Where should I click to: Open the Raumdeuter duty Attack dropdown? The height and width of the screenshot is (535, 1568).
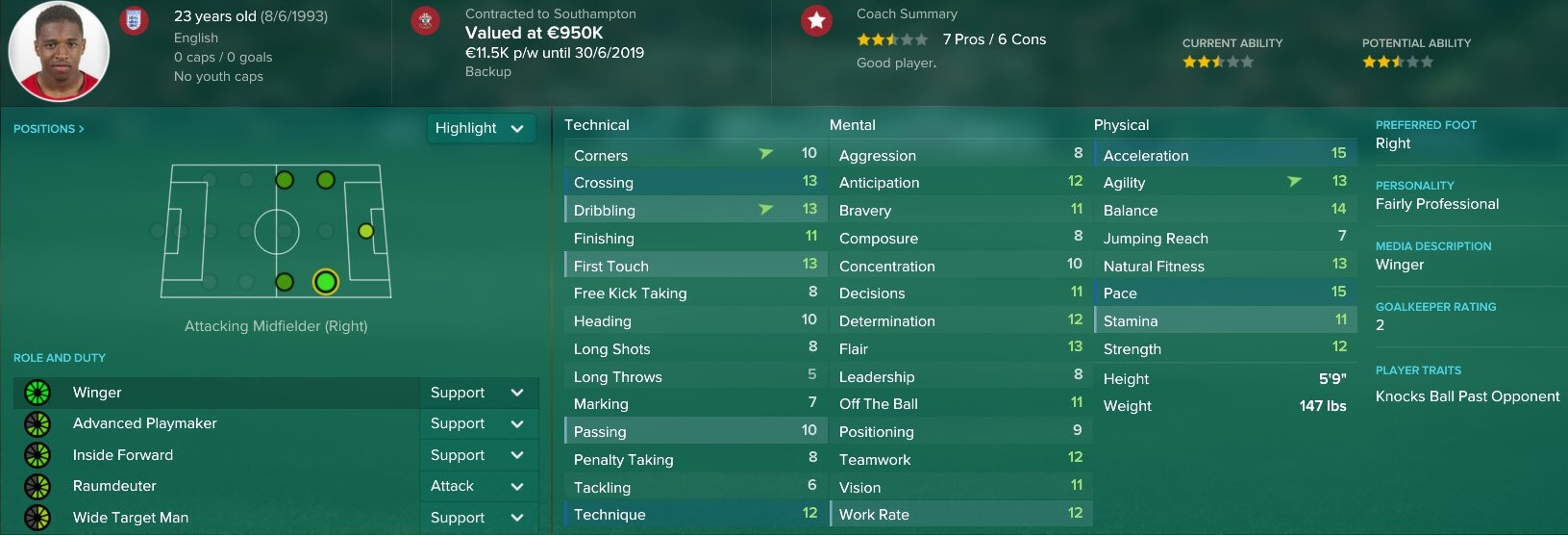click(478, 486)
